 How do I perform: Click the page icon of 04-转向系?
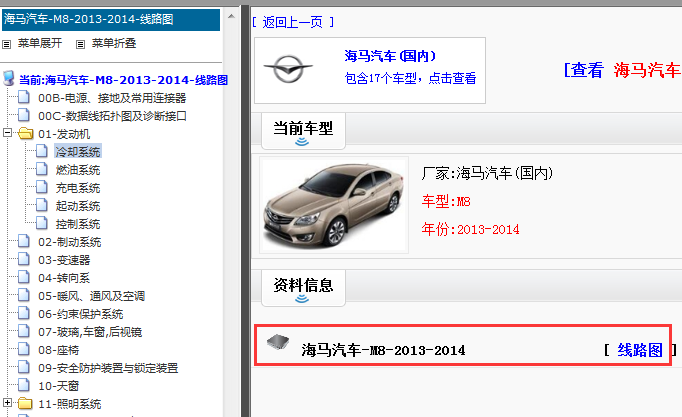24,277
